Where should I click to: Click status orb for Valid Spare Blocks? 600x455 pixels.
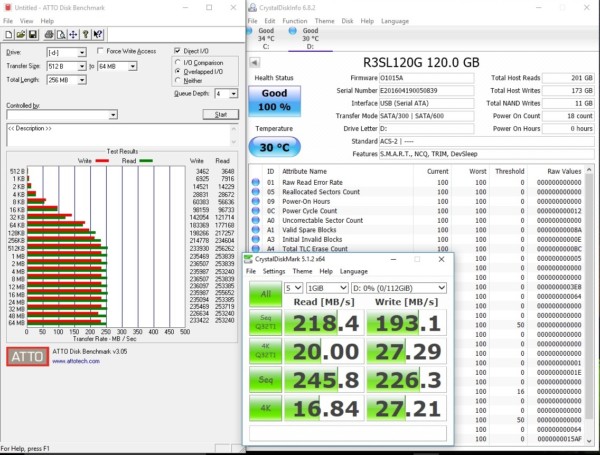point(256,230)
